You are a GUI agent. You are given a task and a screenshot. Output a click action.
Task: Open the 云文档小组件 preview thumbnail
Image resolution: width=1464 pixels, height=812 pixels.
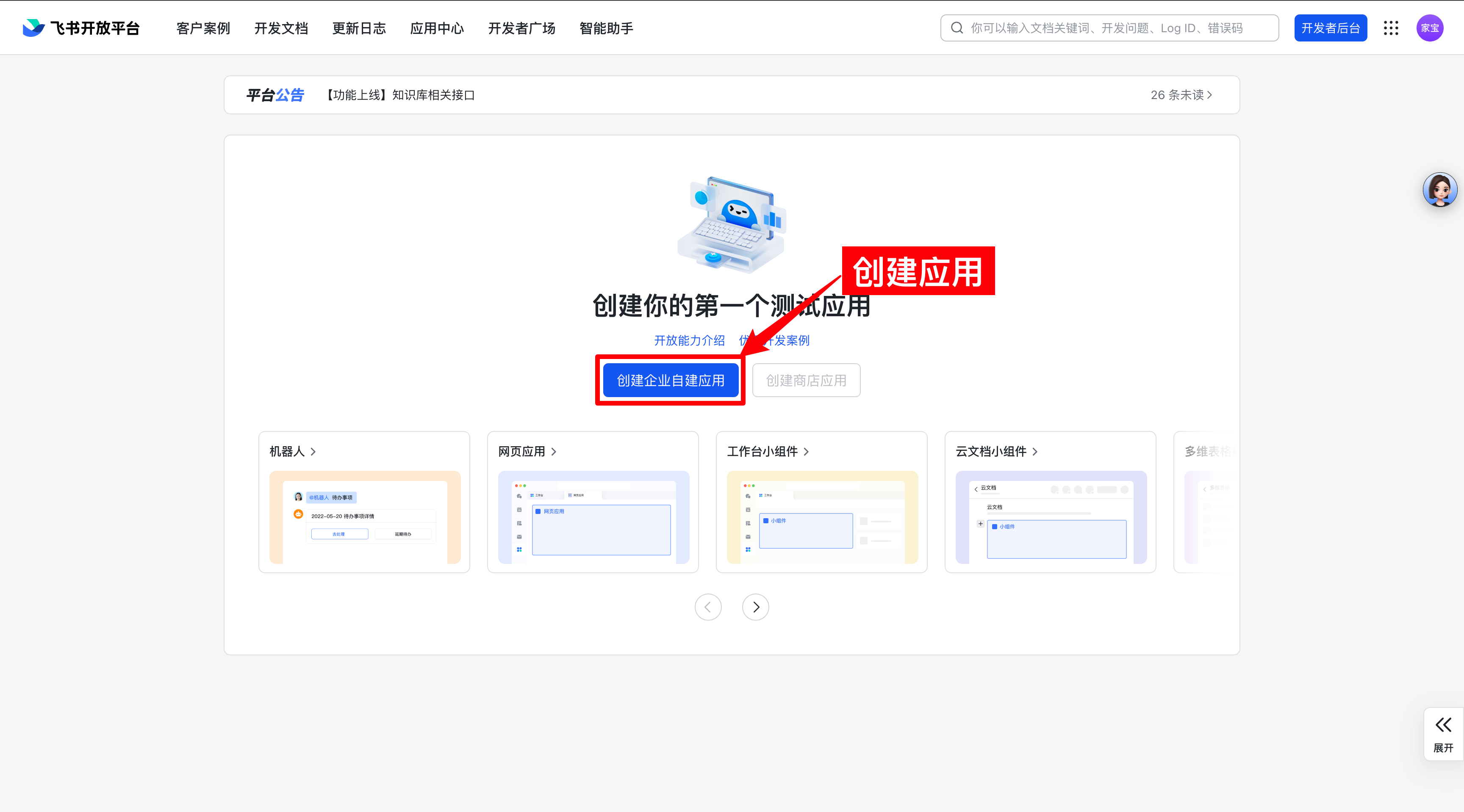[1051, 517]
